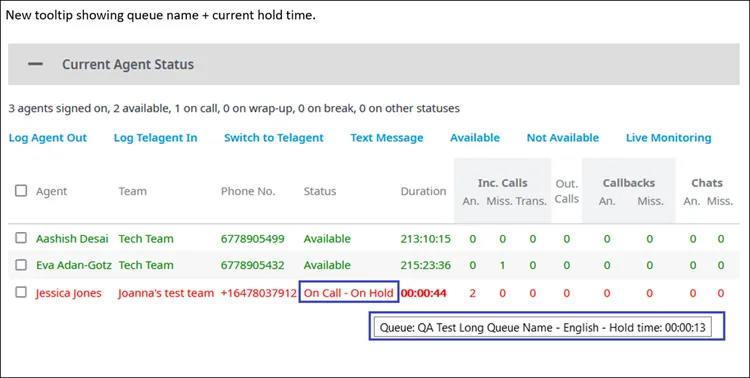Click the On Call - On Hold status
The height and width of the screenshot is (378, 750).
(349, 293)
